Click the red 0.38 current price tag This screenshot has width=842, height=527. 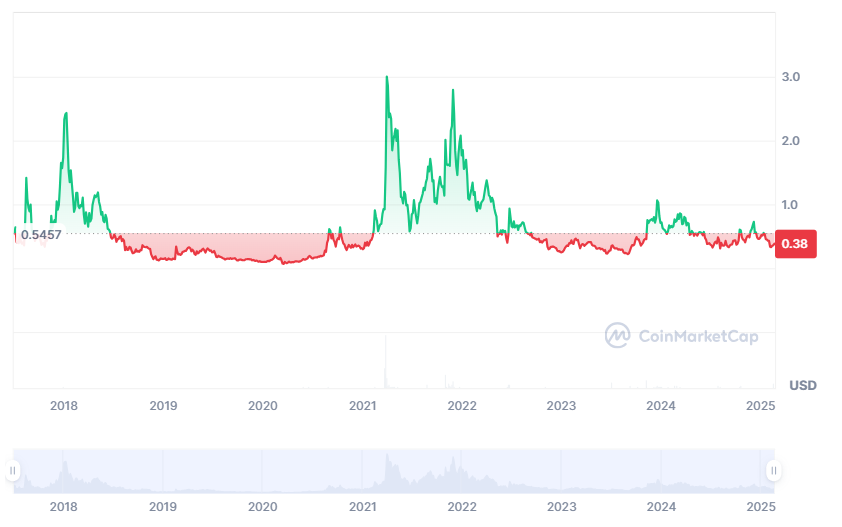point(797,244)
